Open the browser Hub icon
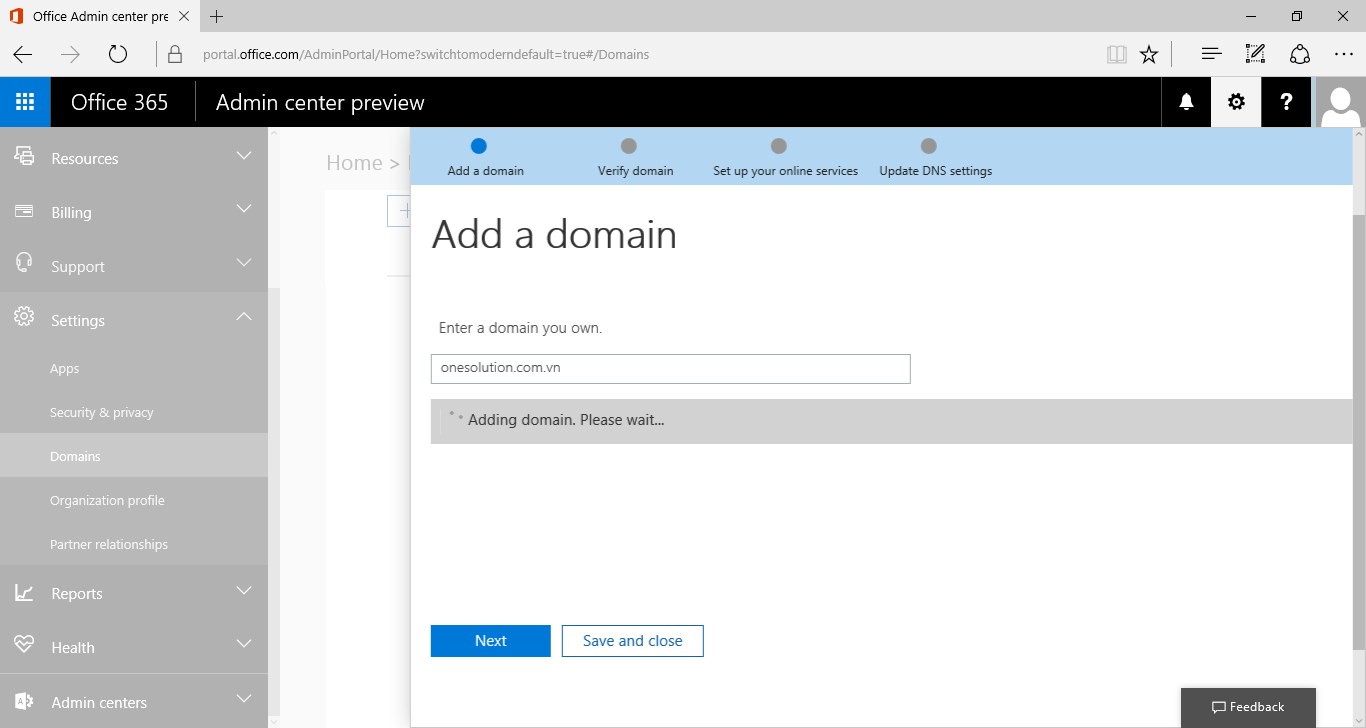 click(x=1211, y=54)
